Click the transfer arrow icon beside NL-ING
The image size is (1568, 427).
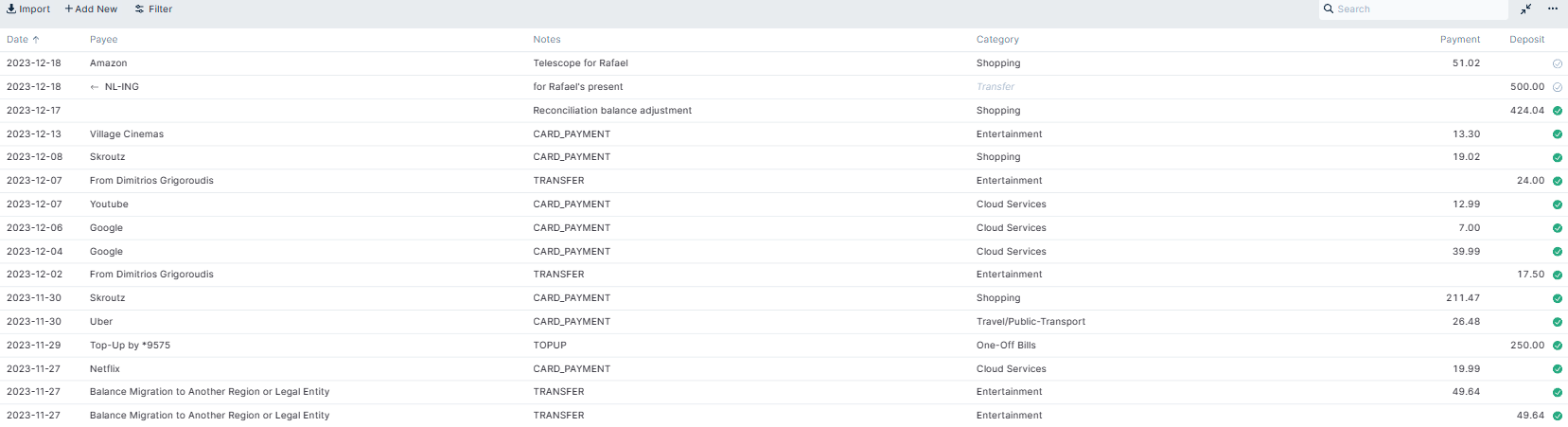click(95, 87)
